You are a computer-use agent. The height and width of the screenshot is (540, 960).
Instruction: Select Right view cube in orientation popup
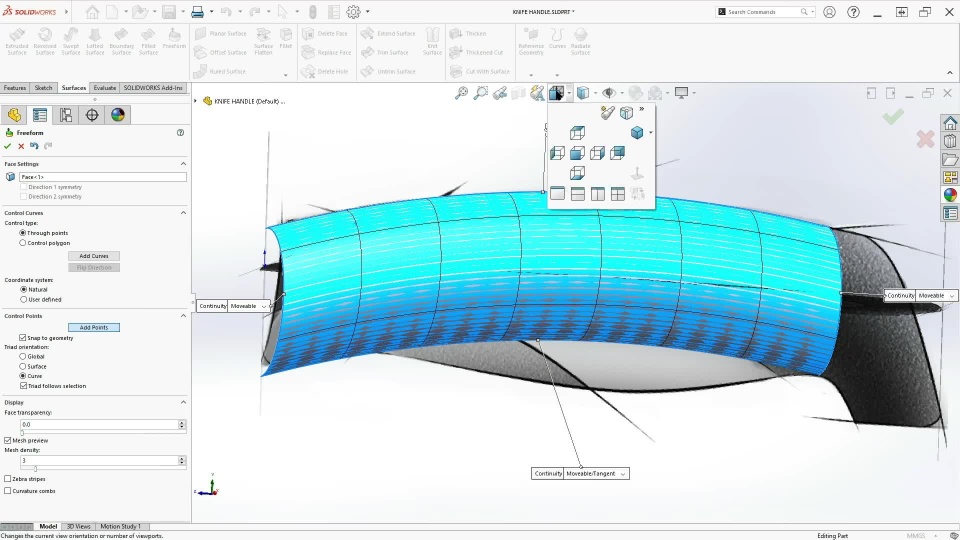point(597,153)
